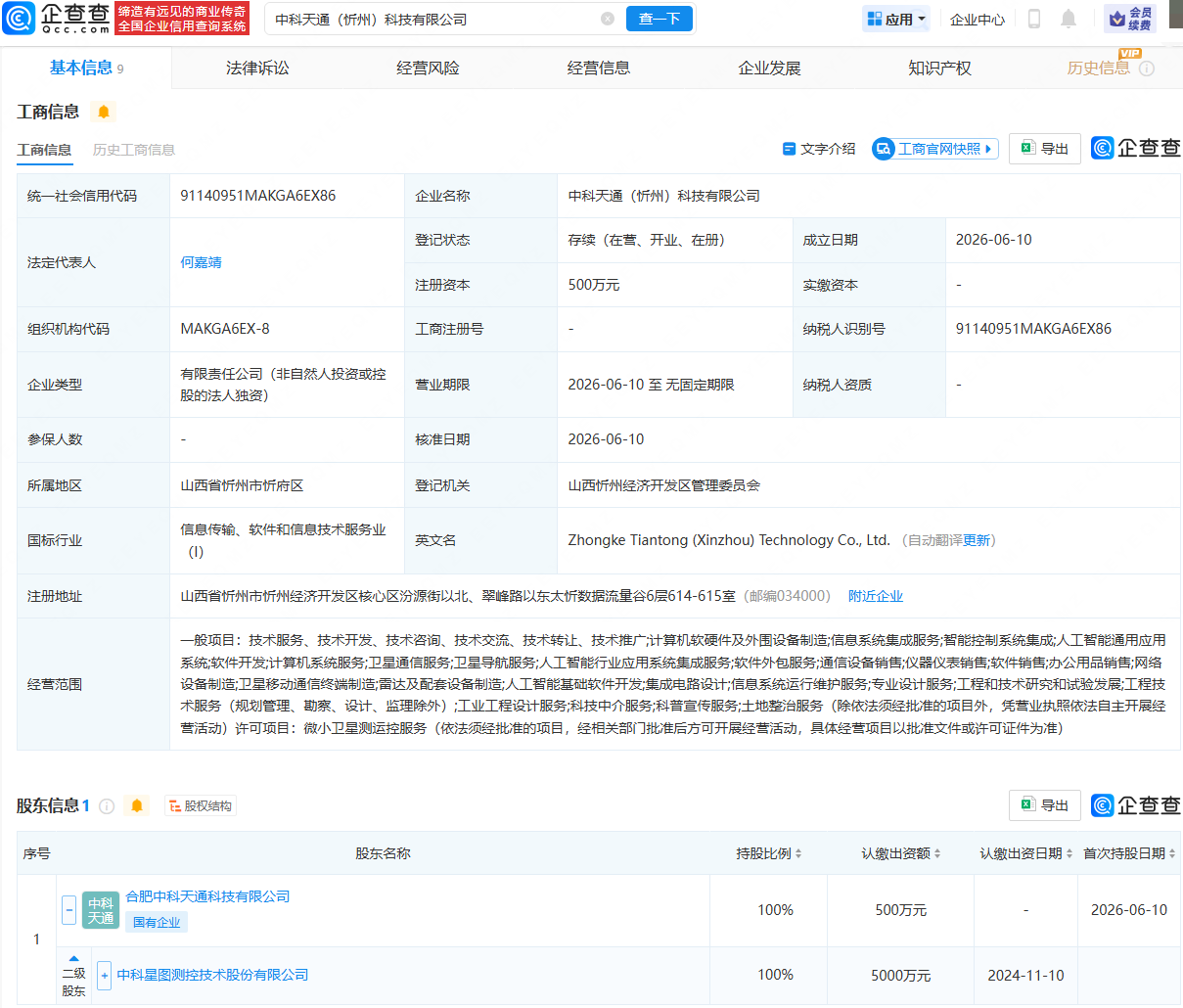Open the 附近企业 nearby companies link
Screen dimensions: 1183x1008
tap(876, 596)
